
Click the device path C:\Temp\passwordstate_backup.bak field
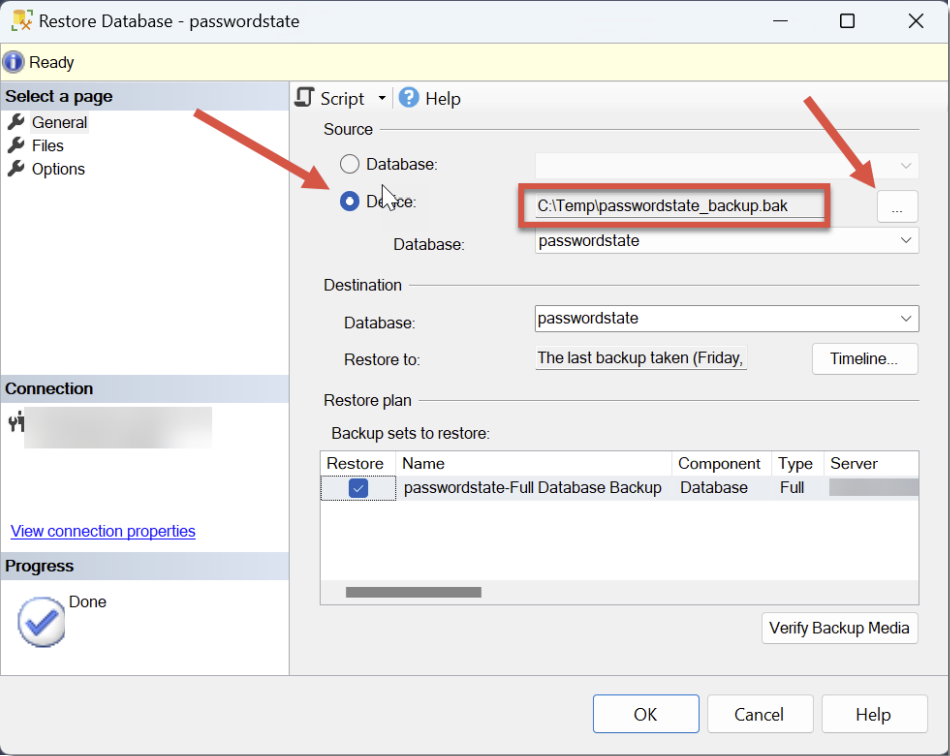[x=679, y=206]
